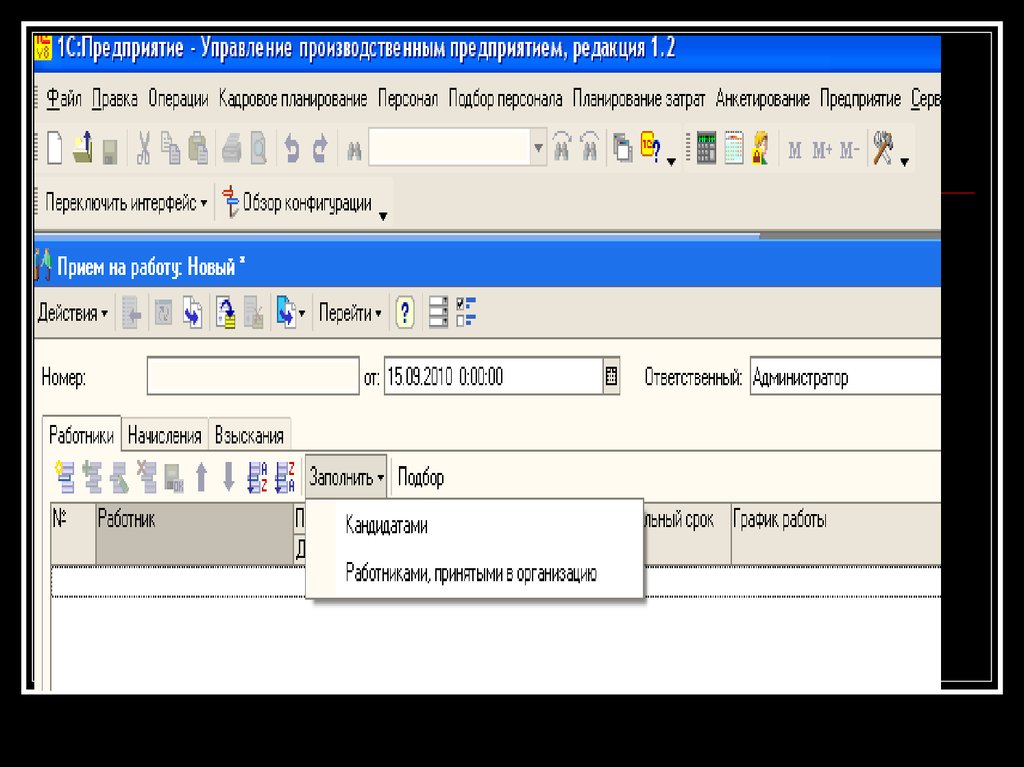Viewport: 1024px width, 767px height.
Task: Click Add row icon in Работники table
Action: (67, 478)
